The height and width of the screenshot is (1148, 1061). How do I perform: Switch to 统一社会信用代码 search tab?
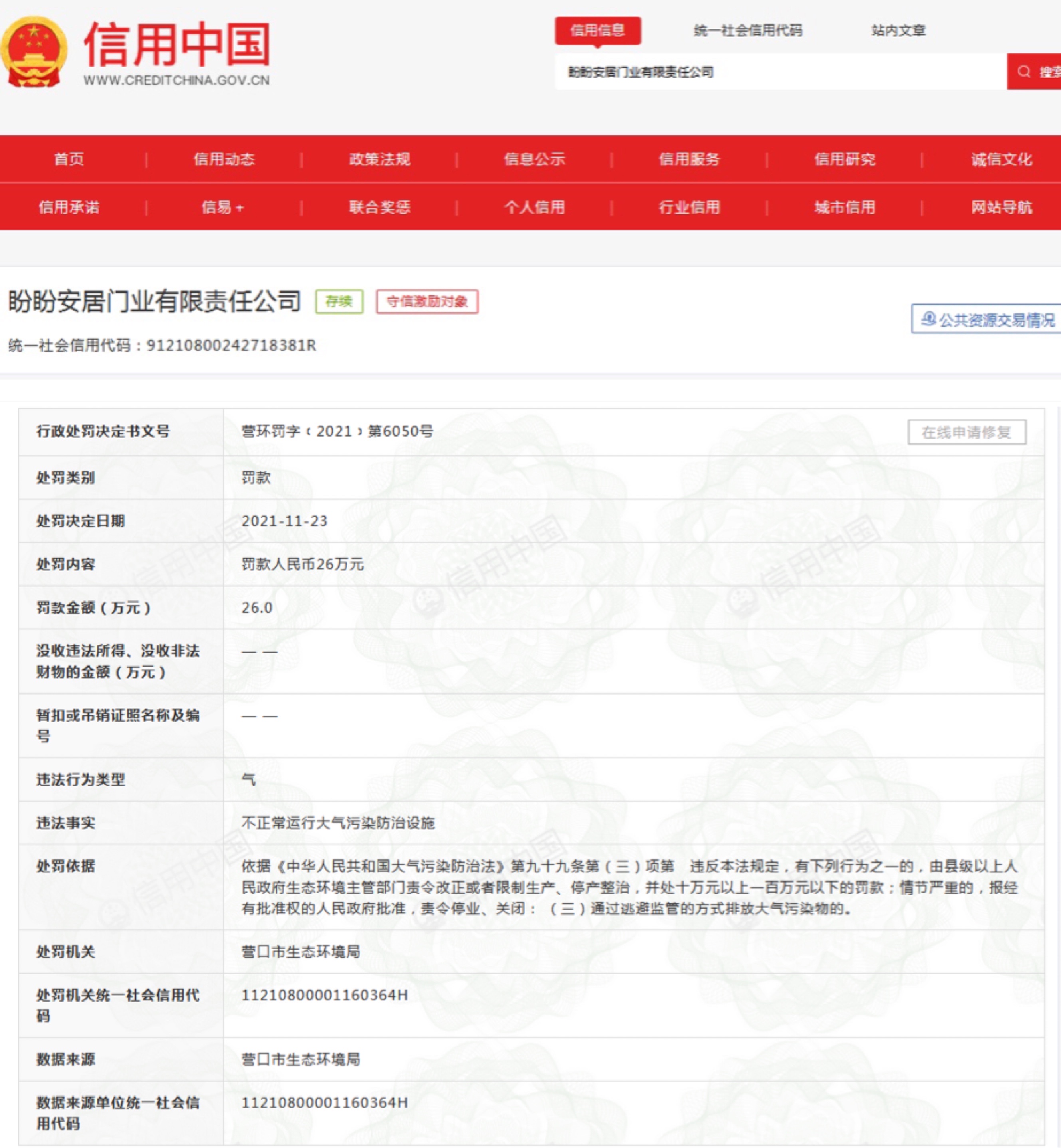[748, 30]
